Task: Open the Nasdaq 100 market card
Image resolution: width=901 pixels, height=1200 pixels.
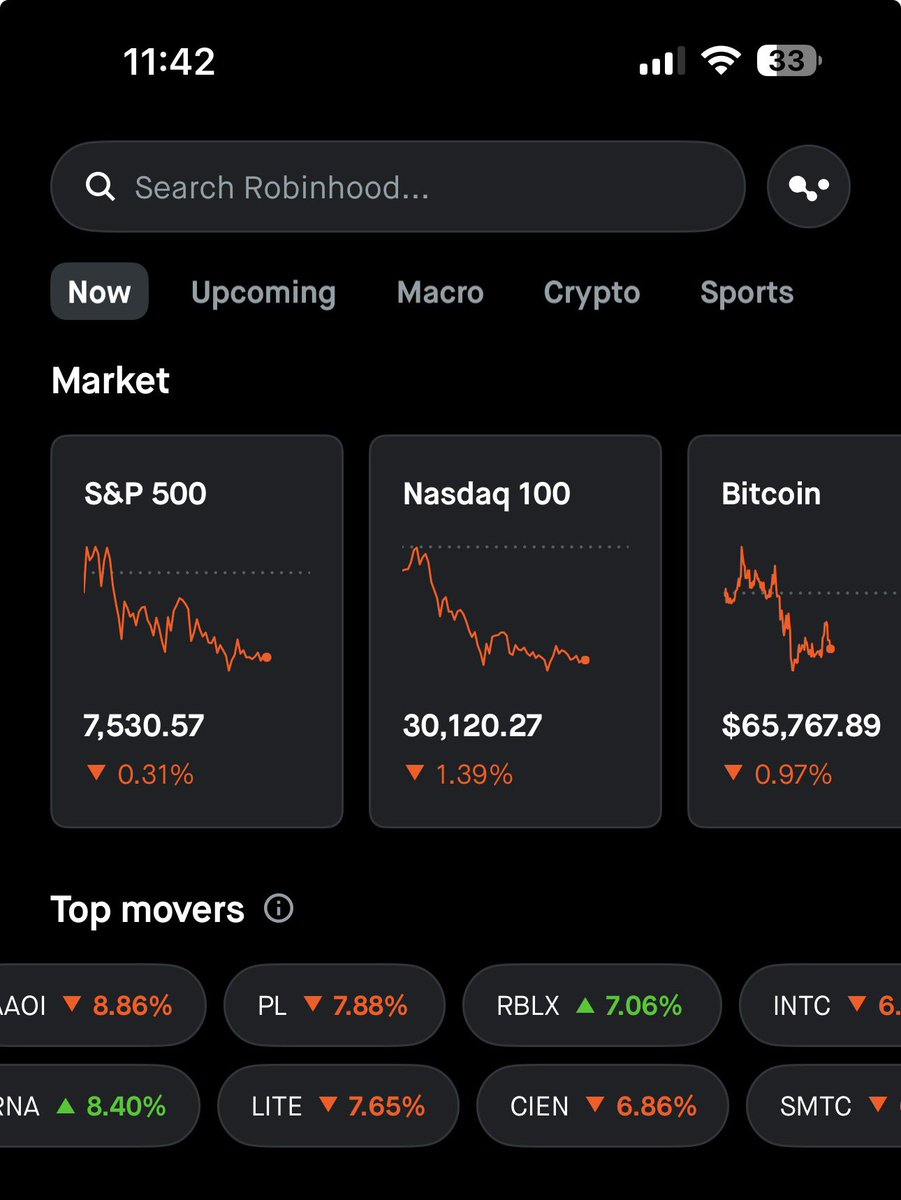Action: pos(515,631)
